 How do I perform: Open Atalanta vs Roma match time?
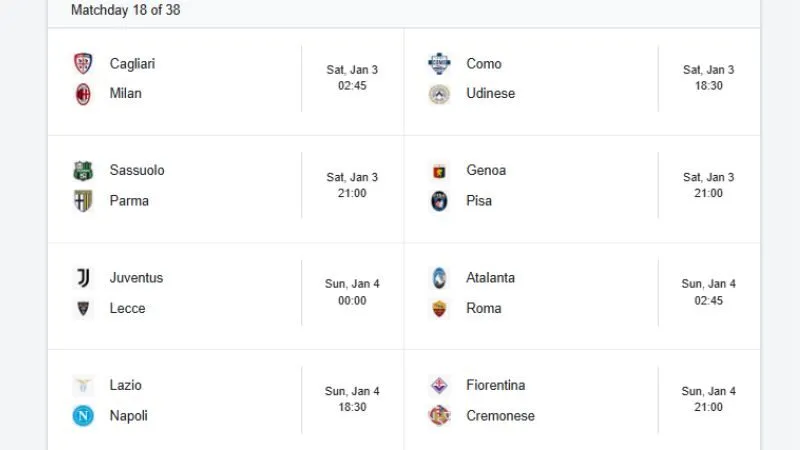coord(709,292)
